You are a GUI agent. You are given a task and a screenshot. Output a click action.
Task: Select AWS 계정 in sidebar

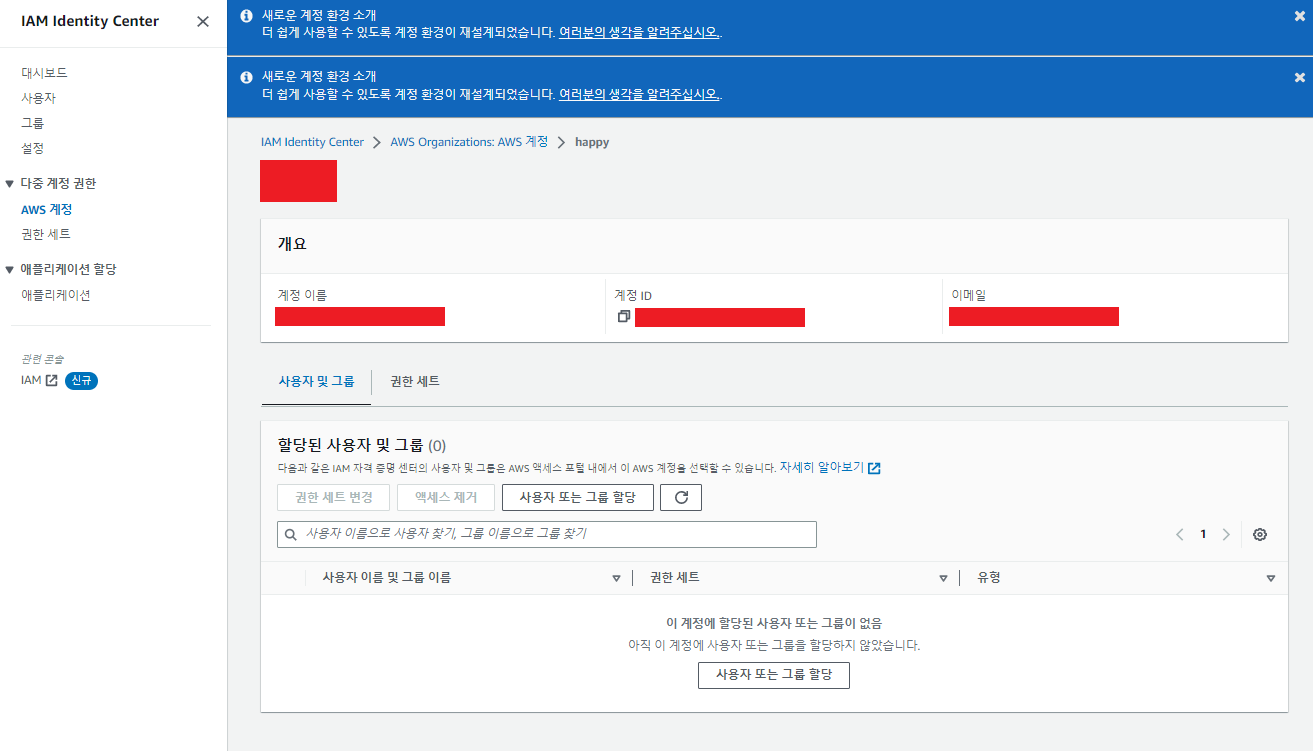pos(46,210)
